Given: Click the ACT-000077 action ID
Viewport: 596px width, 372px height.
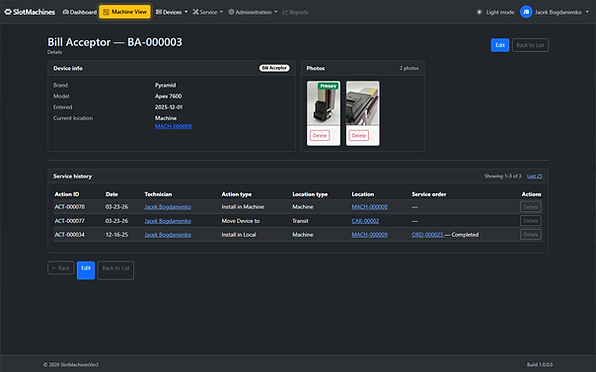Looking at the screenshot, I should 70,221.
